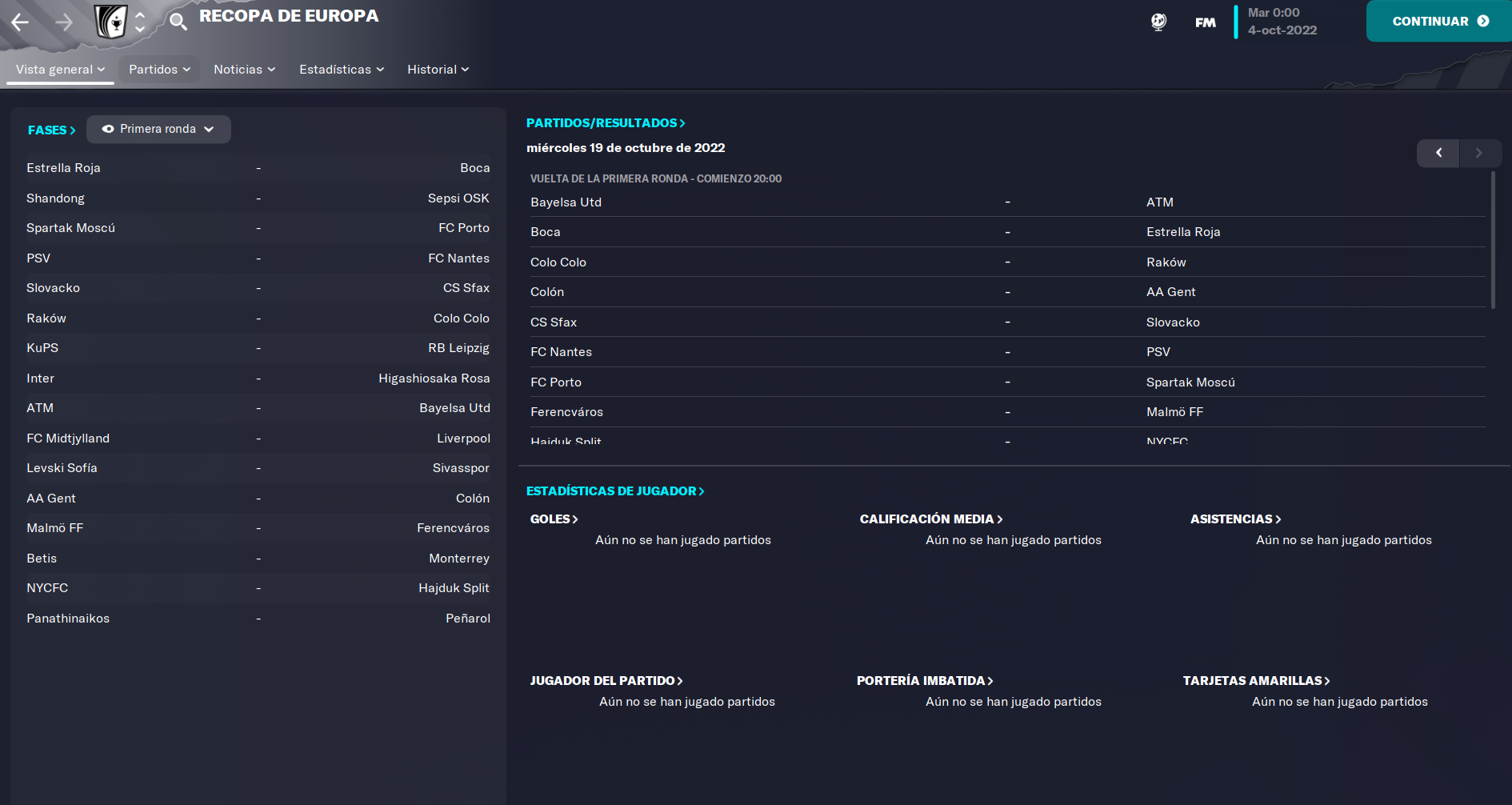Viewport: 1512px width, 805px height.
Task: Select Sivasspor in phases list
Action: 461,468
